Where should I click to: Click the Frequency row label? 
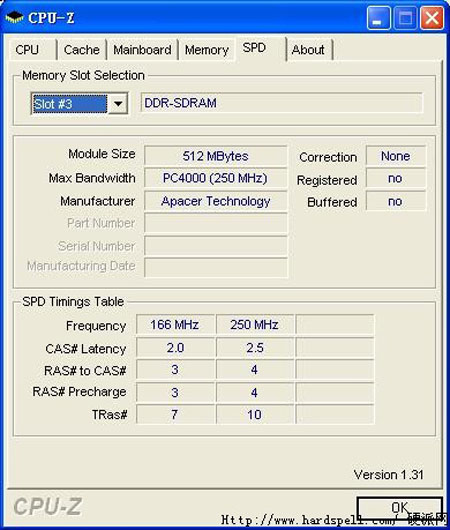click(x=96, y=326)
